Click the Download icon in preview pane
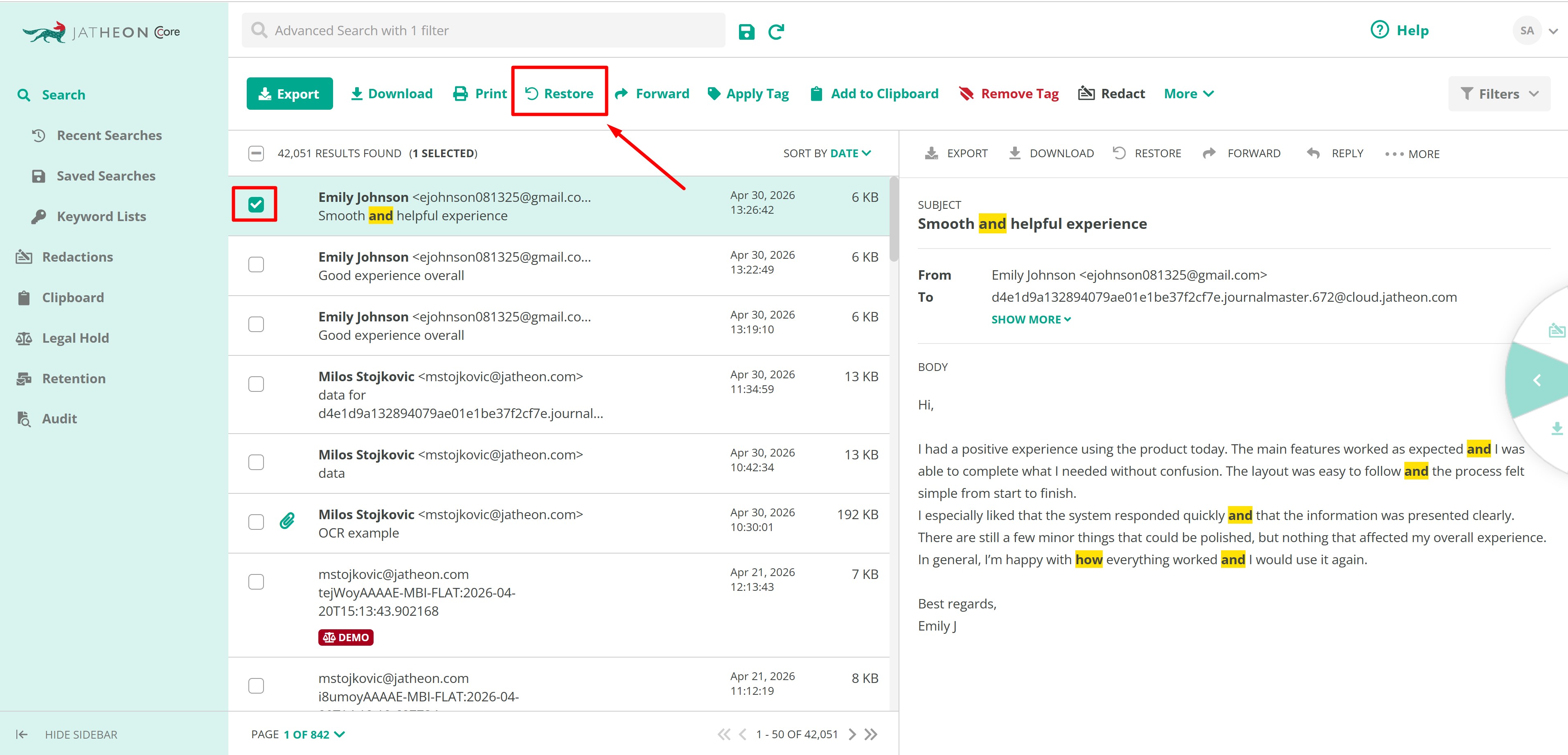The height and width of the screenshot is (755, 1568). point(1015,154)
